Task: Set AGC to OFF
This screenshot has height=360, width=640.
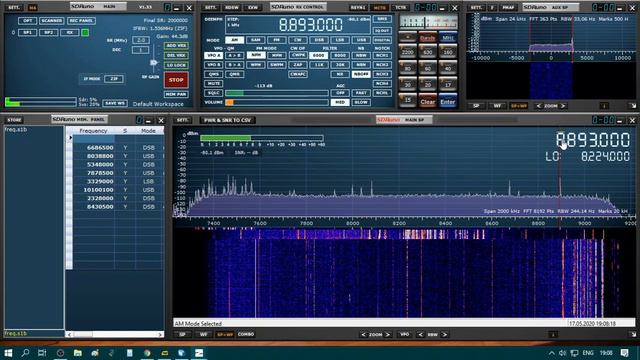Action: tap(340, 93)
